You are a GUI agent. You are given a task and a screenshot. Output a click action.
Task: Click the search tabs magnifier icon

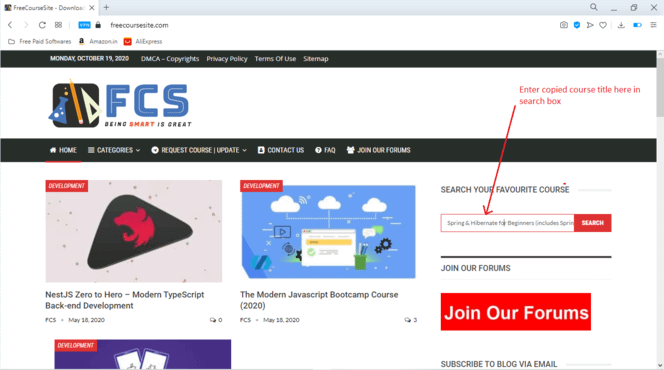(x=594, y=7)
